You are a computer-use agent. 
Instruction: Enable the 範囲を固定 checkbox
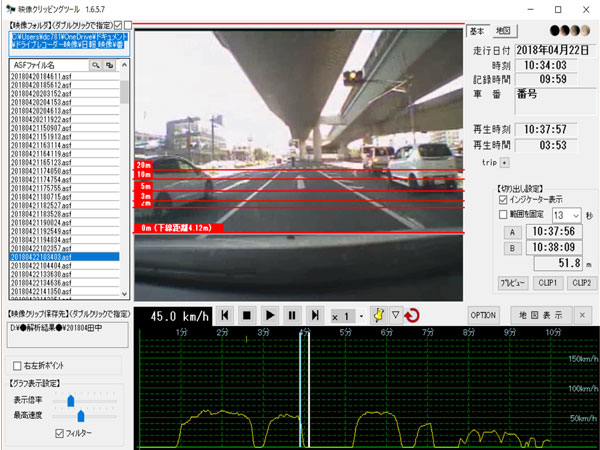click(x=503, y=215)
